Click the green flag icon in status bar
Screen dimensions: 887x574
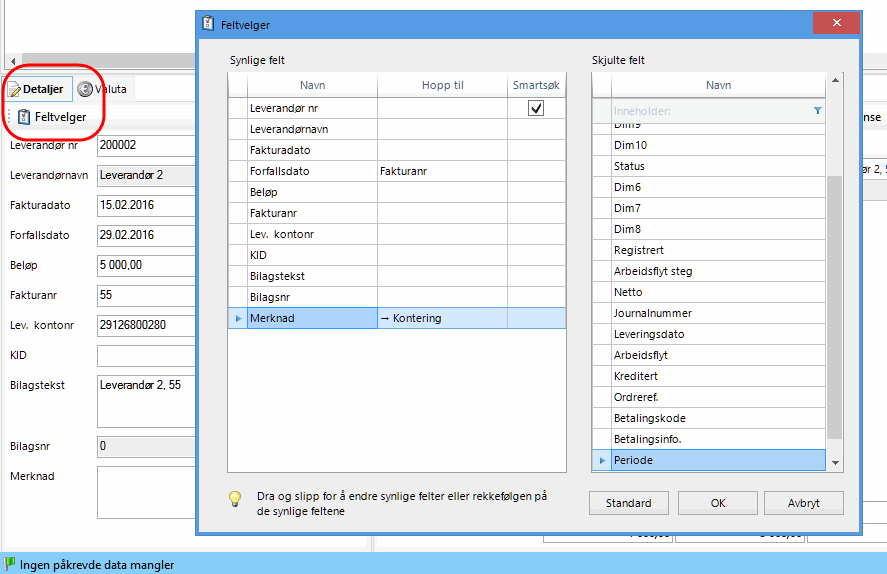(10, 564)
